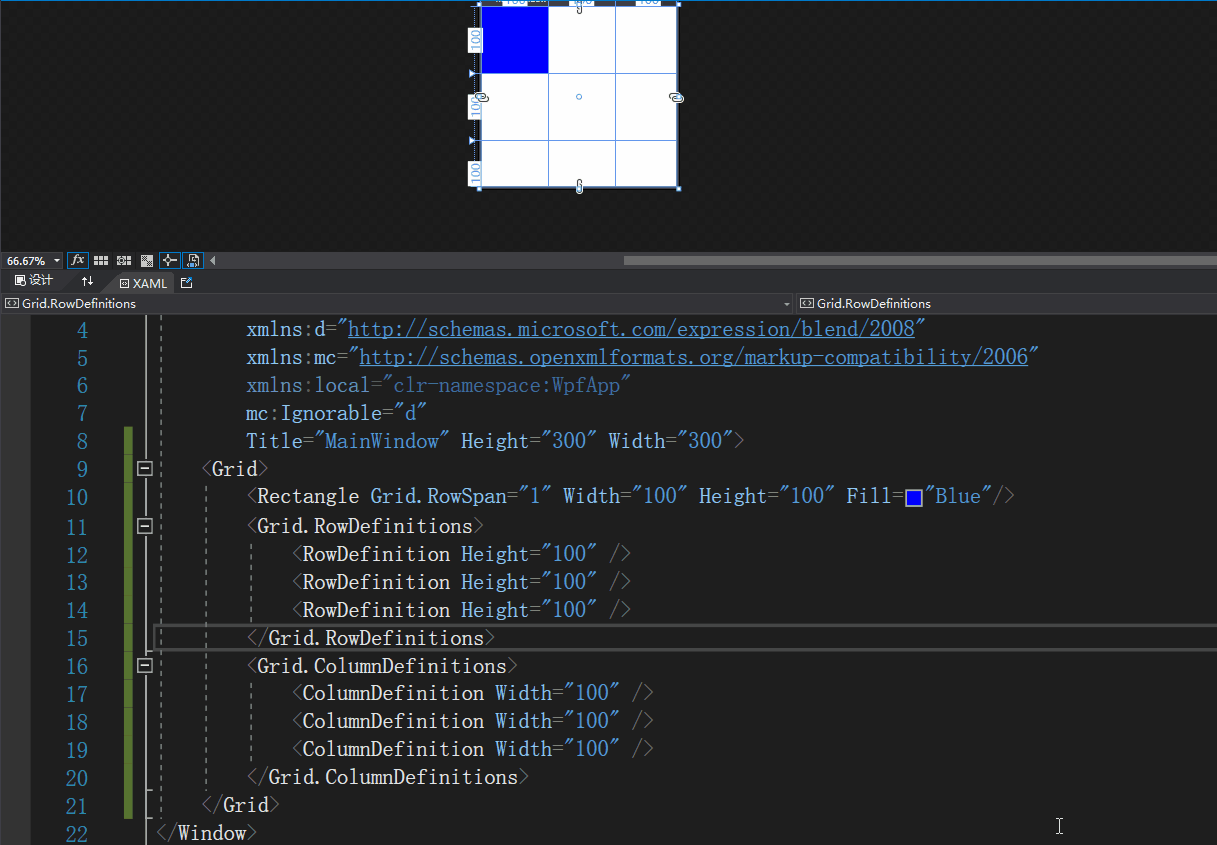This screenshot has height=845, width=1217.
Task: Switch to the XAML tab
Action: click(x=144, y=283)
